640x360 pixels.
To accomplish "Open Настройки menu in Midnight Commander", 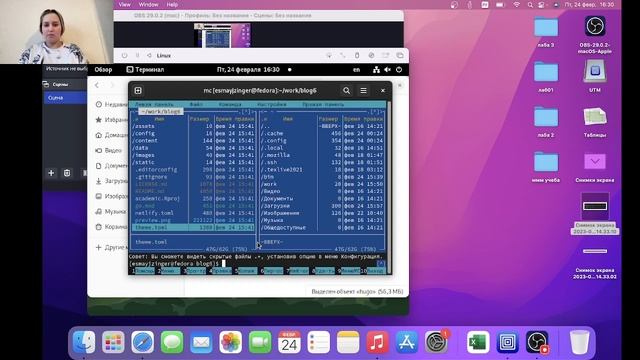I will 272,104.
